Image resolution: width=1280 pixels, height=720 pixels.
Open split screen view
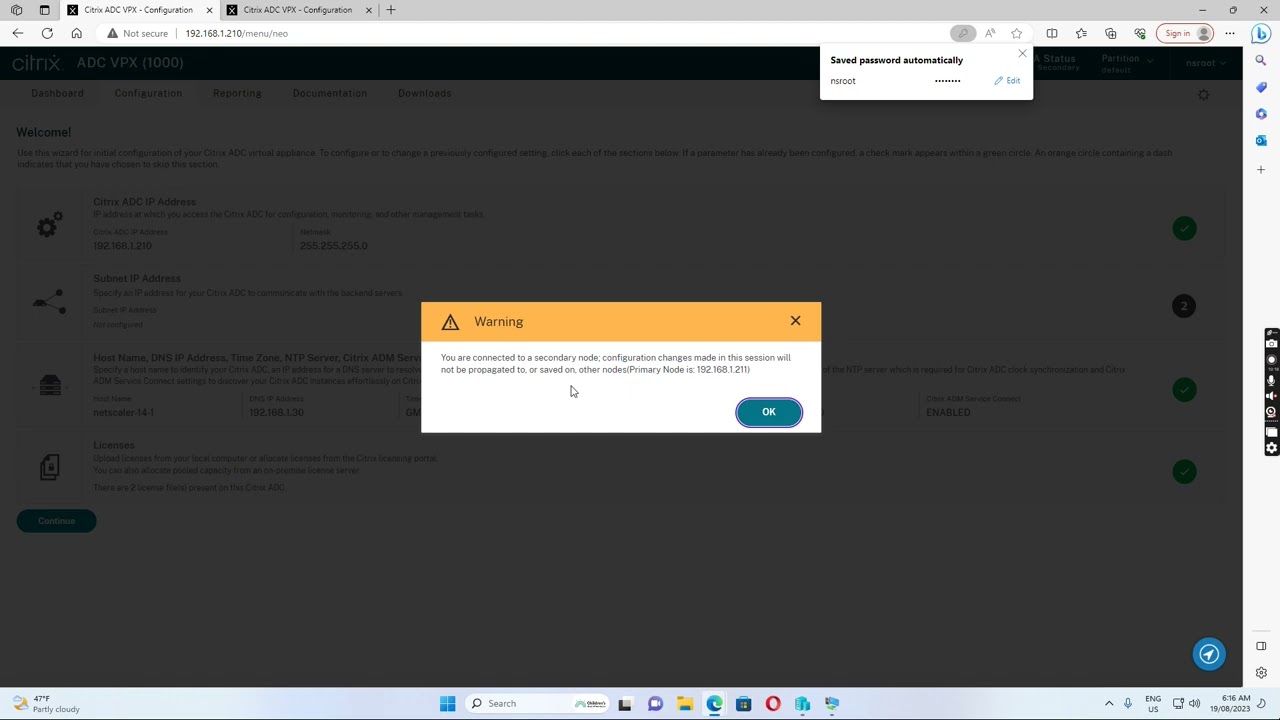point(1052,33)
